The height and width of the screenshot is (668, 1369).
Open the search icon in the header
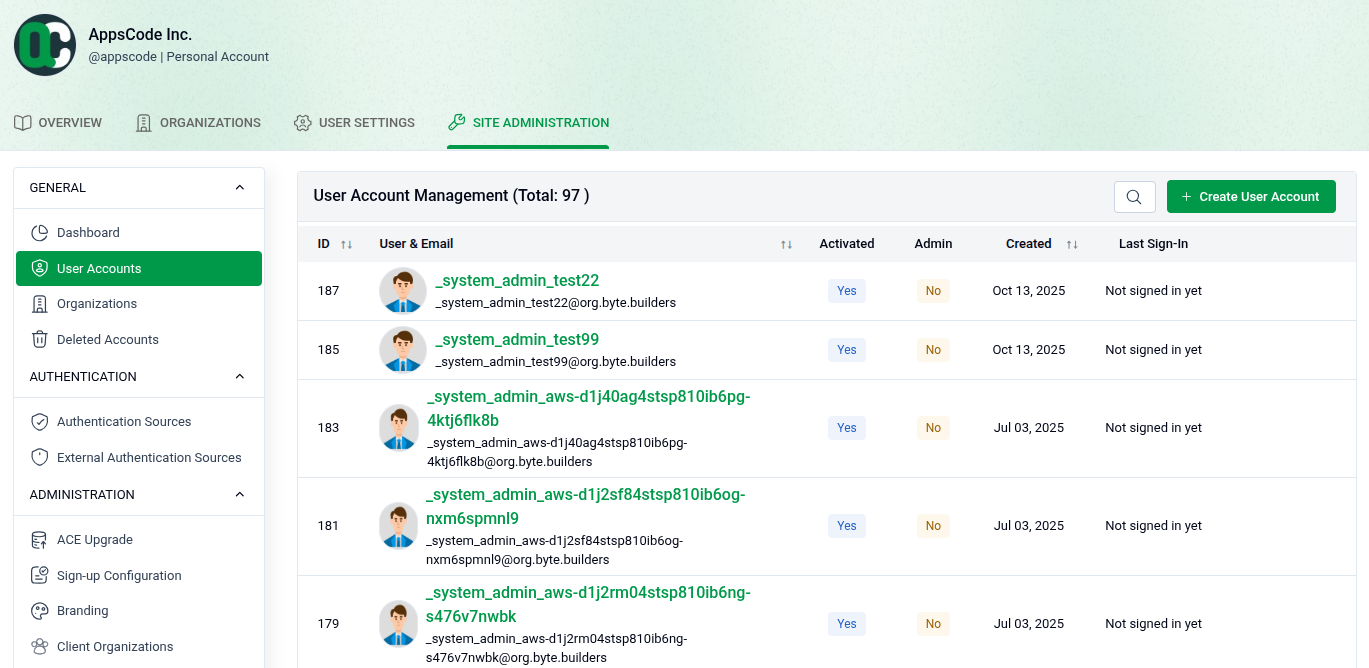[1134, 197]
